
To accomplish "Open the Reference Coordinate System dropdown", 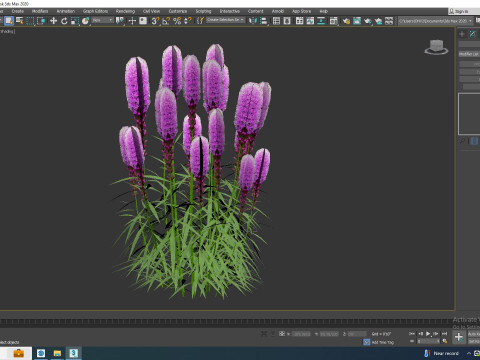I will [103, 20].
